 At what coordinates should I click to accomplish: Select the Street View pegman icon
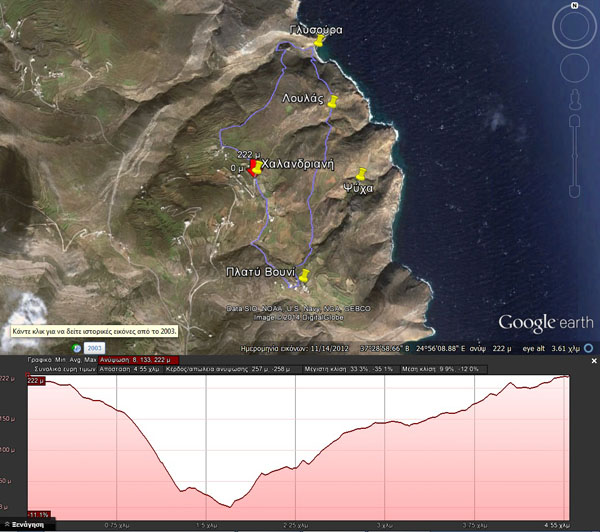click(x=574, y=100)
